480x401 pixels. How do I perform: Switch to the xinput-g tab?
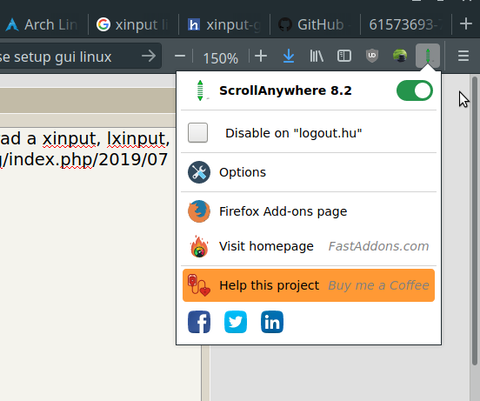click(224, 25)
